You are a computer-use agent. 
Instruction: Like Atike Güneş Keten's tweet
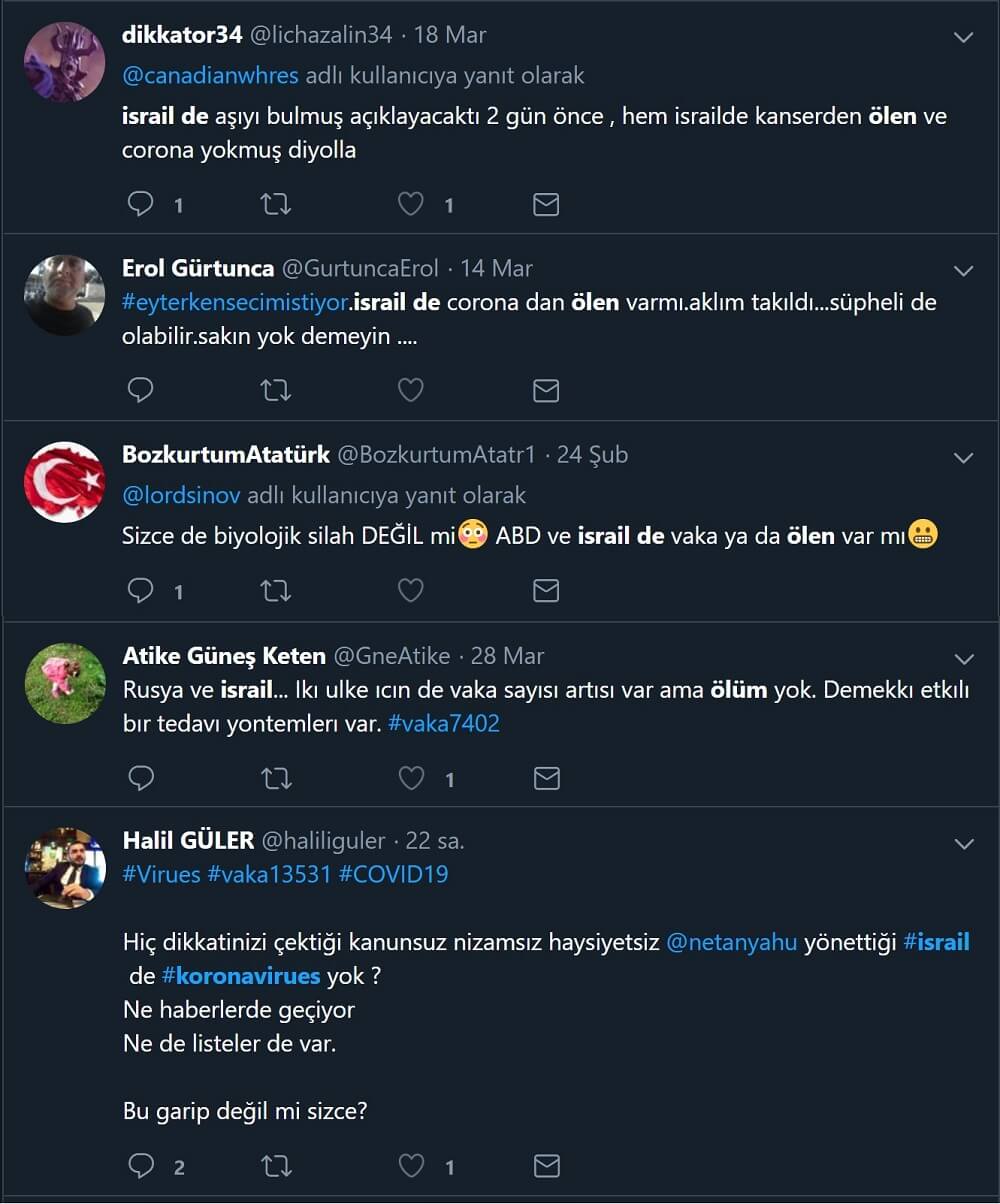(411, 778)
